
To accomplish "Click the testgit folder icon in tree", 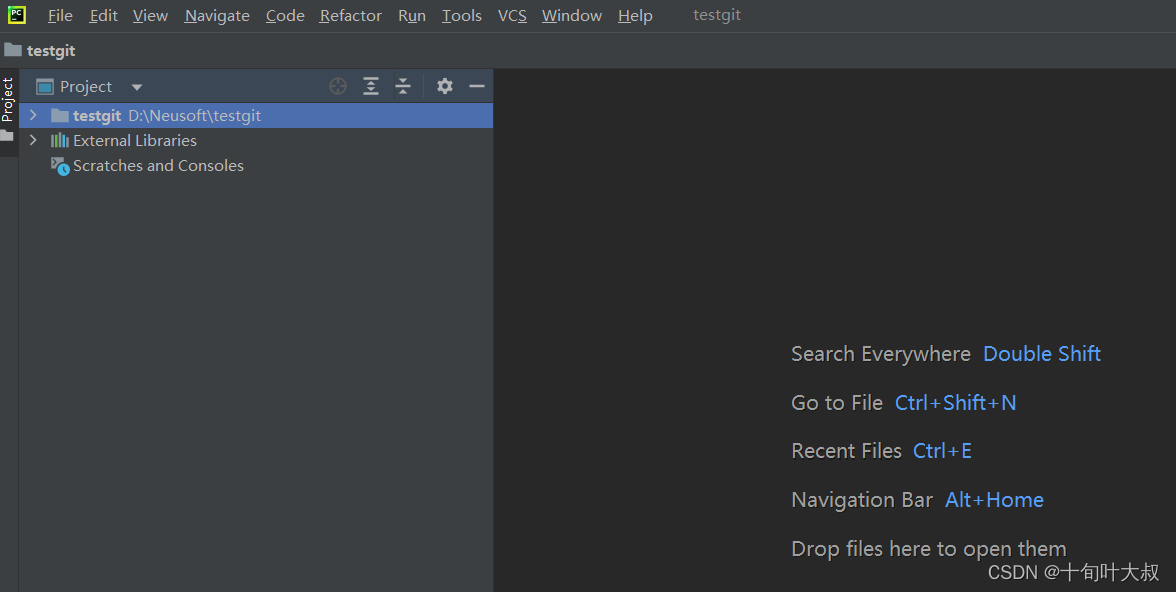I will pos(60,116).
